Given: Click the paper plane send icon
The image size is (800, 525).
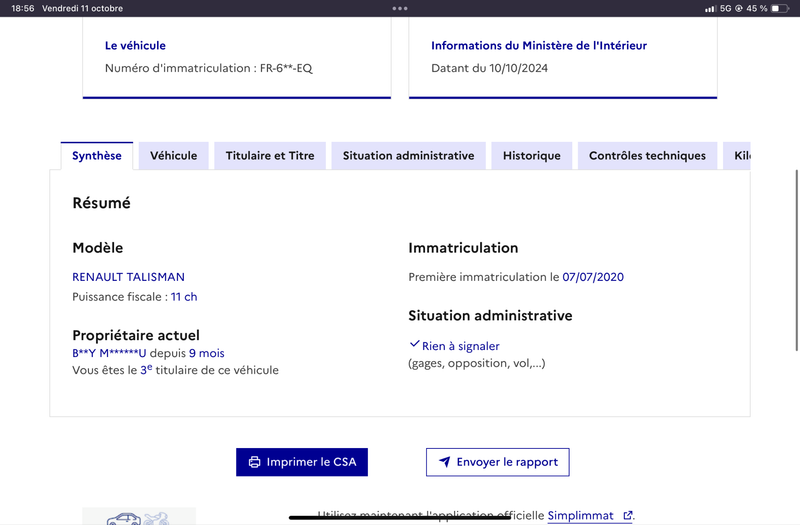Looking at the screenshot, I should pos(445,462).
